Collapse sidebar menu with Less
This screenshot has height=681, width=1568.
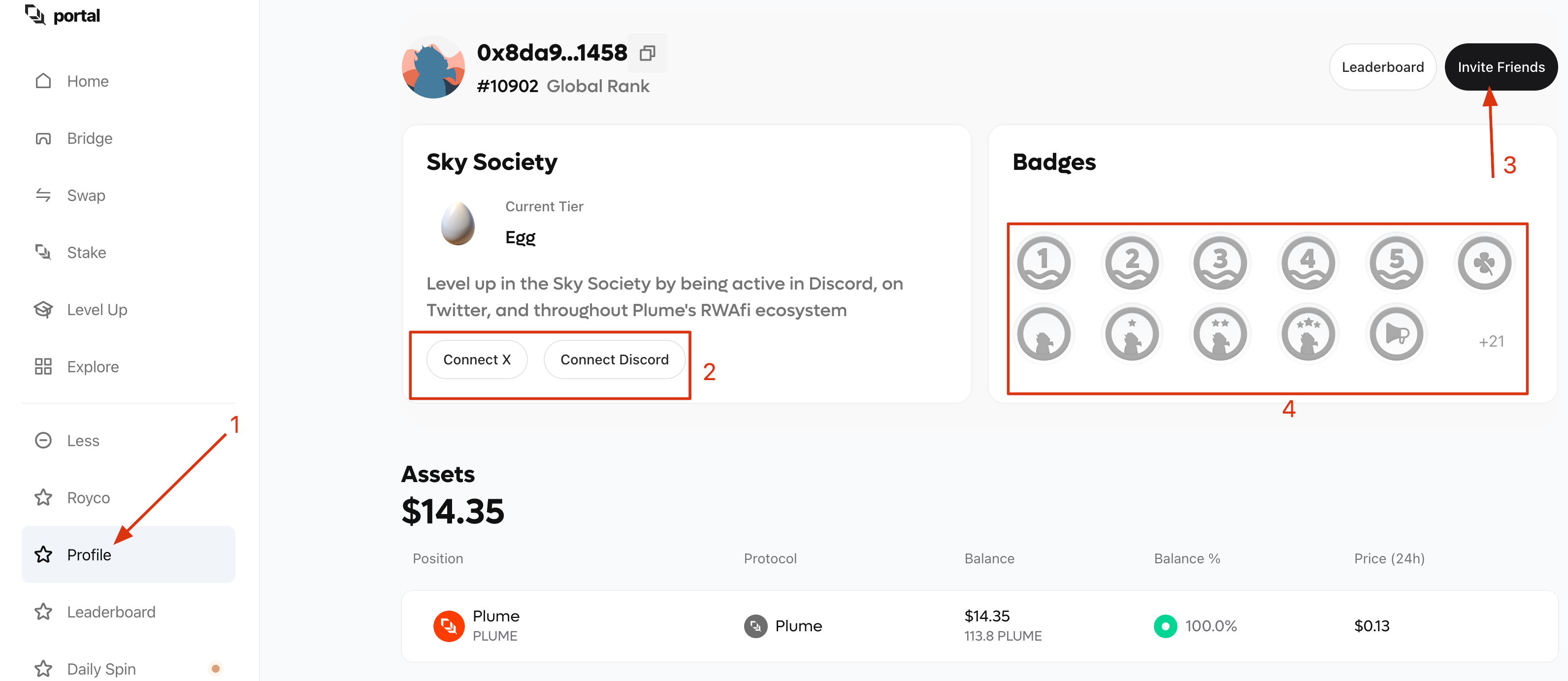point(83,440)
